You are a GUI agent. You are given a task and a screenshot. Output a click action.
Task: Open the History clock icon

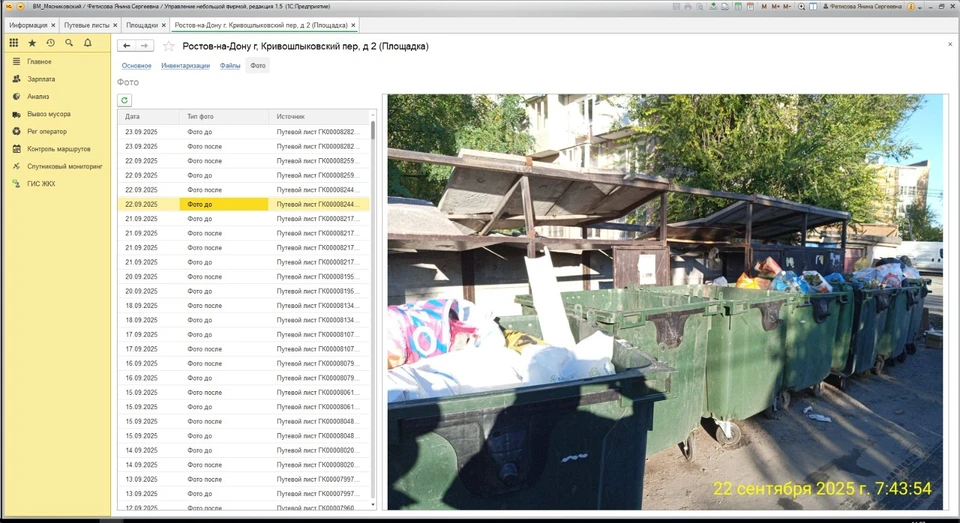coord(50,43)
